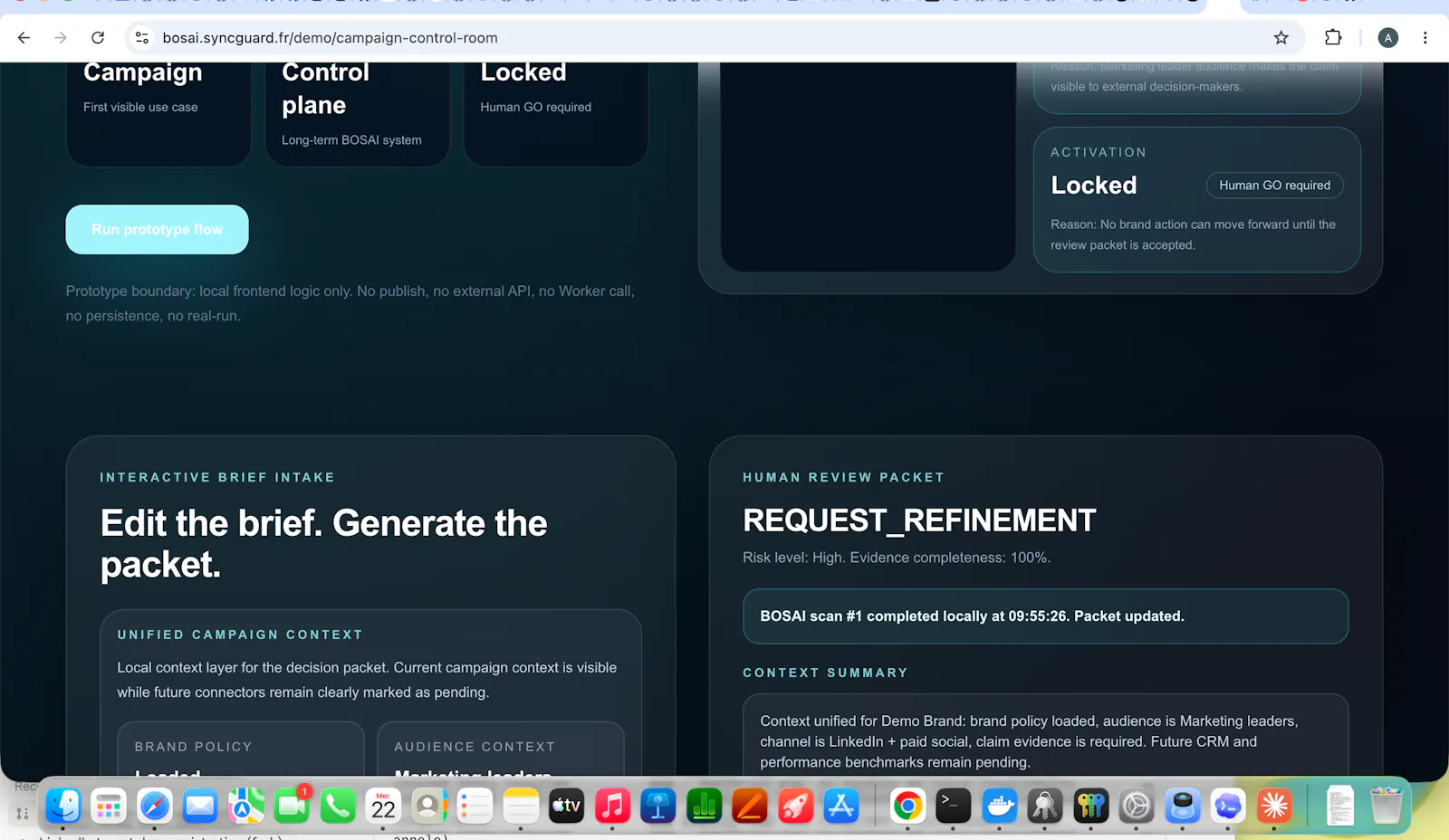Open Apple TV from the dock
This screenshot has height=840, width=1449.
click(x=567, y=806)
